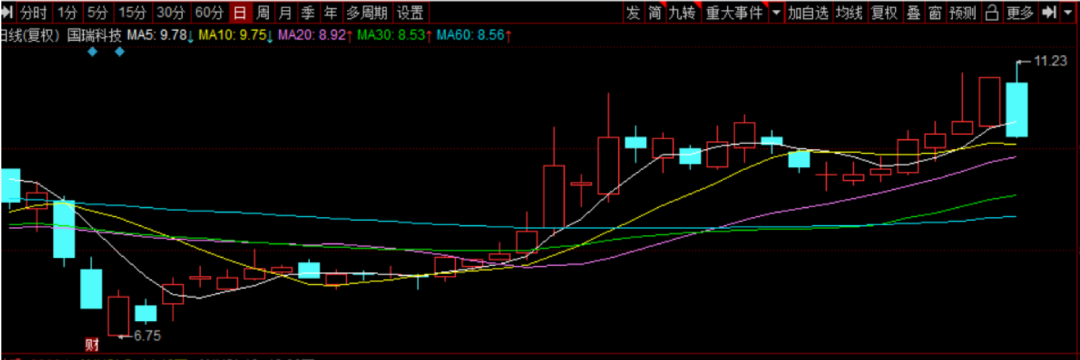This screenshot has width=1080, height=360.
Task: Open the 复权 price adjustment option
Action: 884,12
